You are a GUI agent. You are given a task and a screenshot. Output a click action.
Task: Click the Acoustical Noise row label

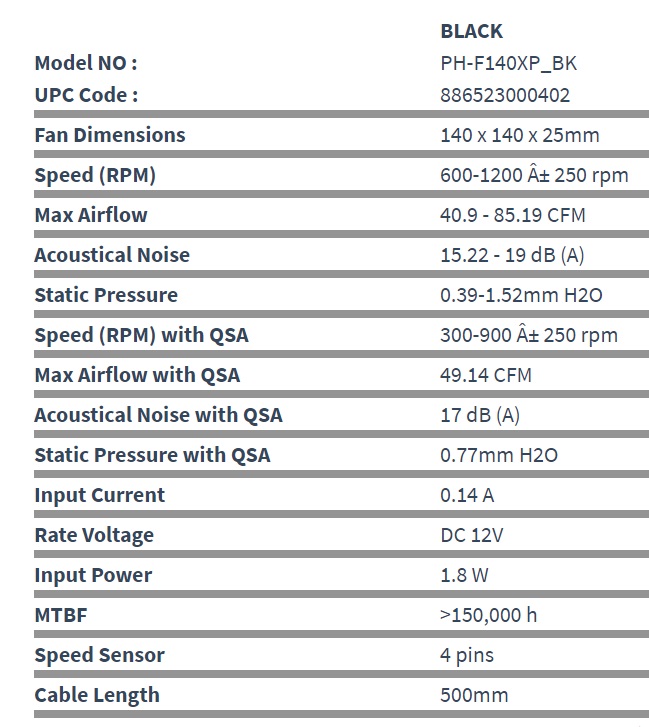pos(112,255)
